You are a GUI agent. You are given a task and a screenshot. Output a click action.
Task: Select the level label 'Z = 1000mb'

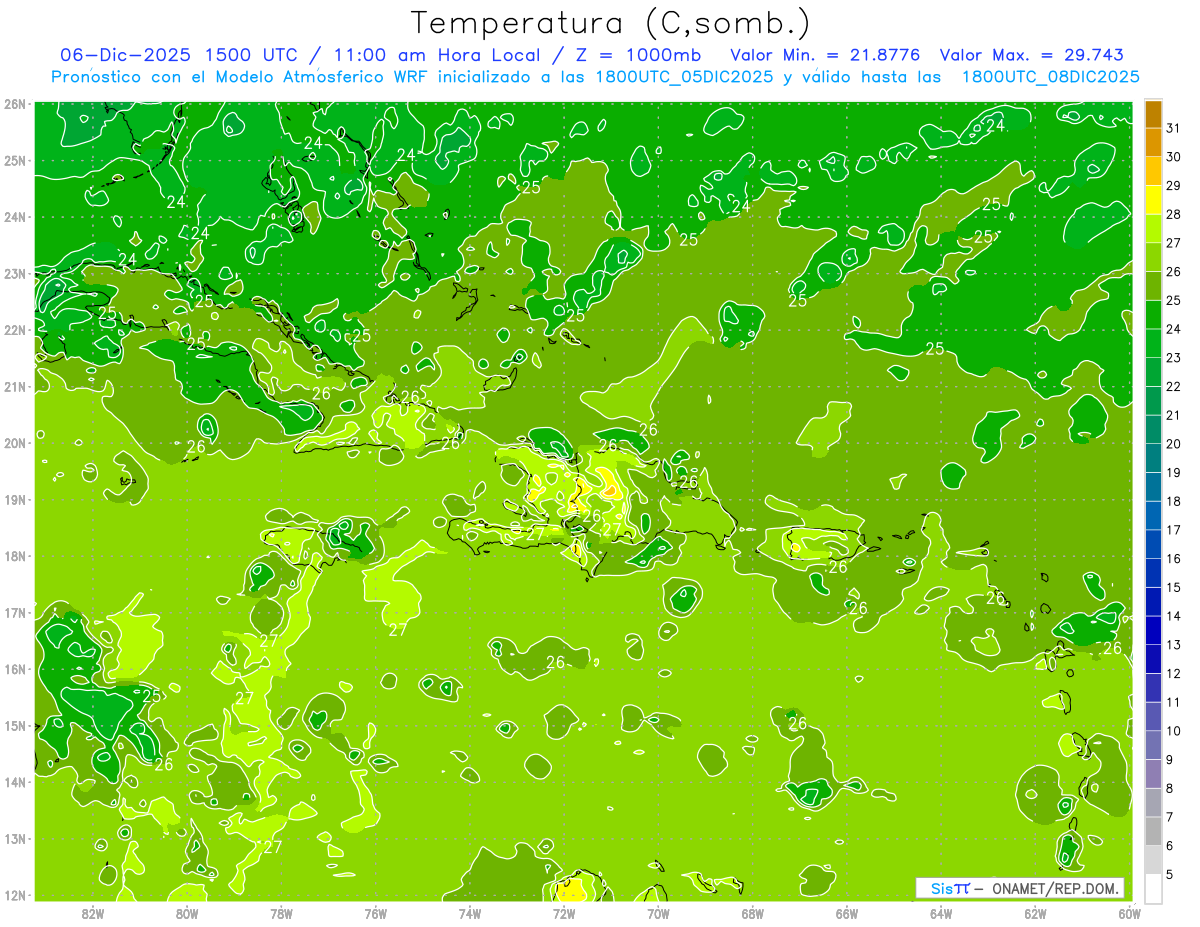(x=640, y=55)
